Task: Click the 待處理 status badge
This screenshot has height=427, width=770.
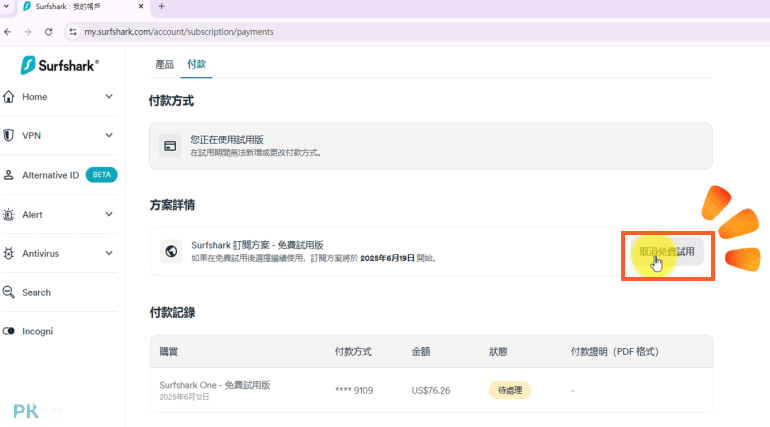Action: pos(510,390)
